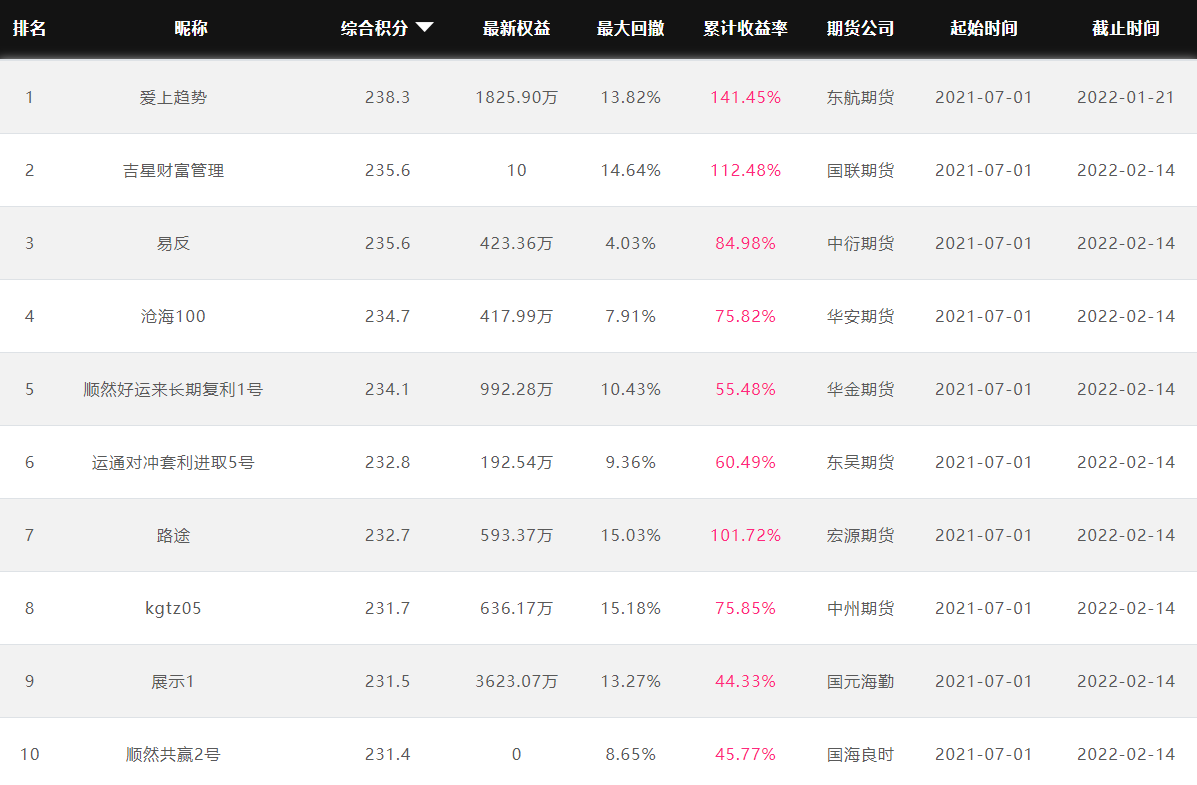Click score value 232.8

pos(387,463)
